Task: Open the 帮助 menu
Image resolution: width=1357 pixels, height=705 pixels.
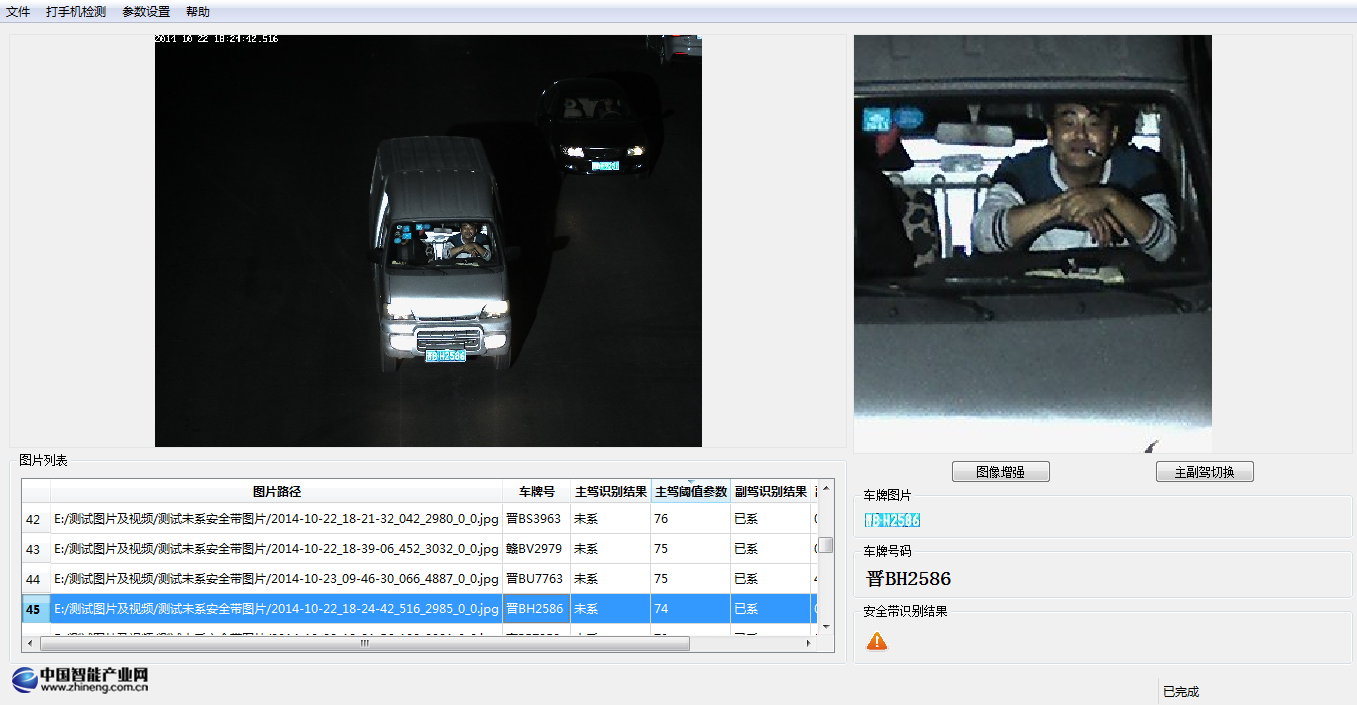Action: click(198, 12)
